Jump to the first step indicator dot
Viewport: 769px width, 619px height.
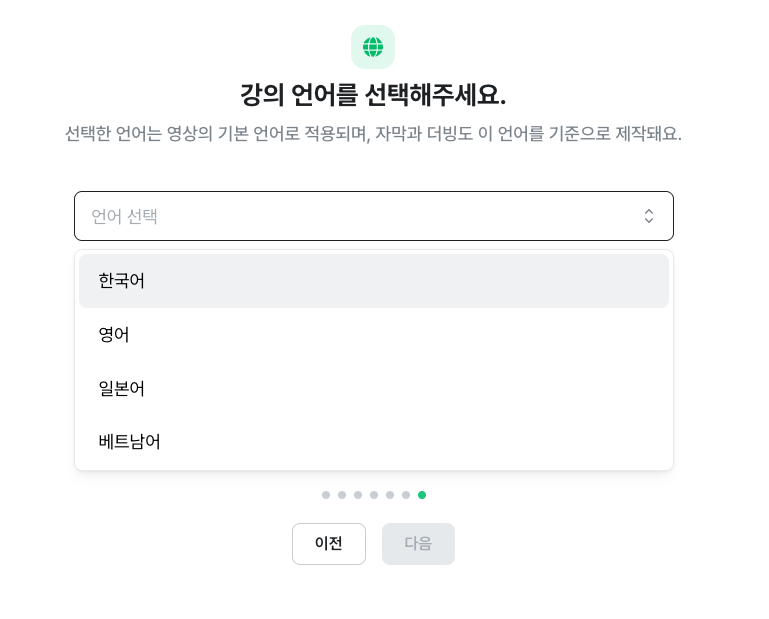(x=326, y=495)
